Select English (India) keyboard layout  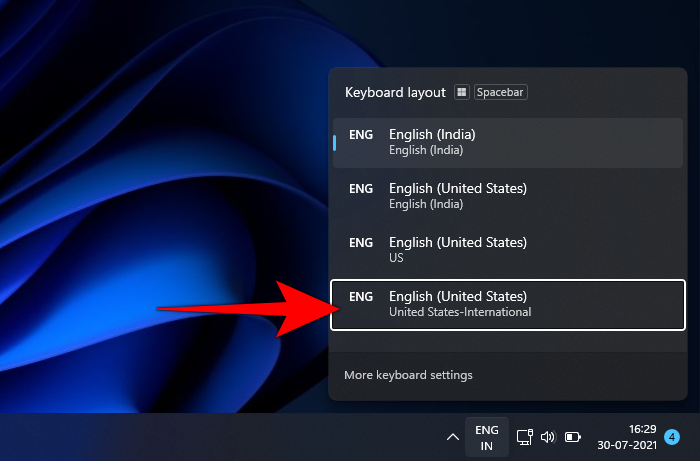(508, 142)
